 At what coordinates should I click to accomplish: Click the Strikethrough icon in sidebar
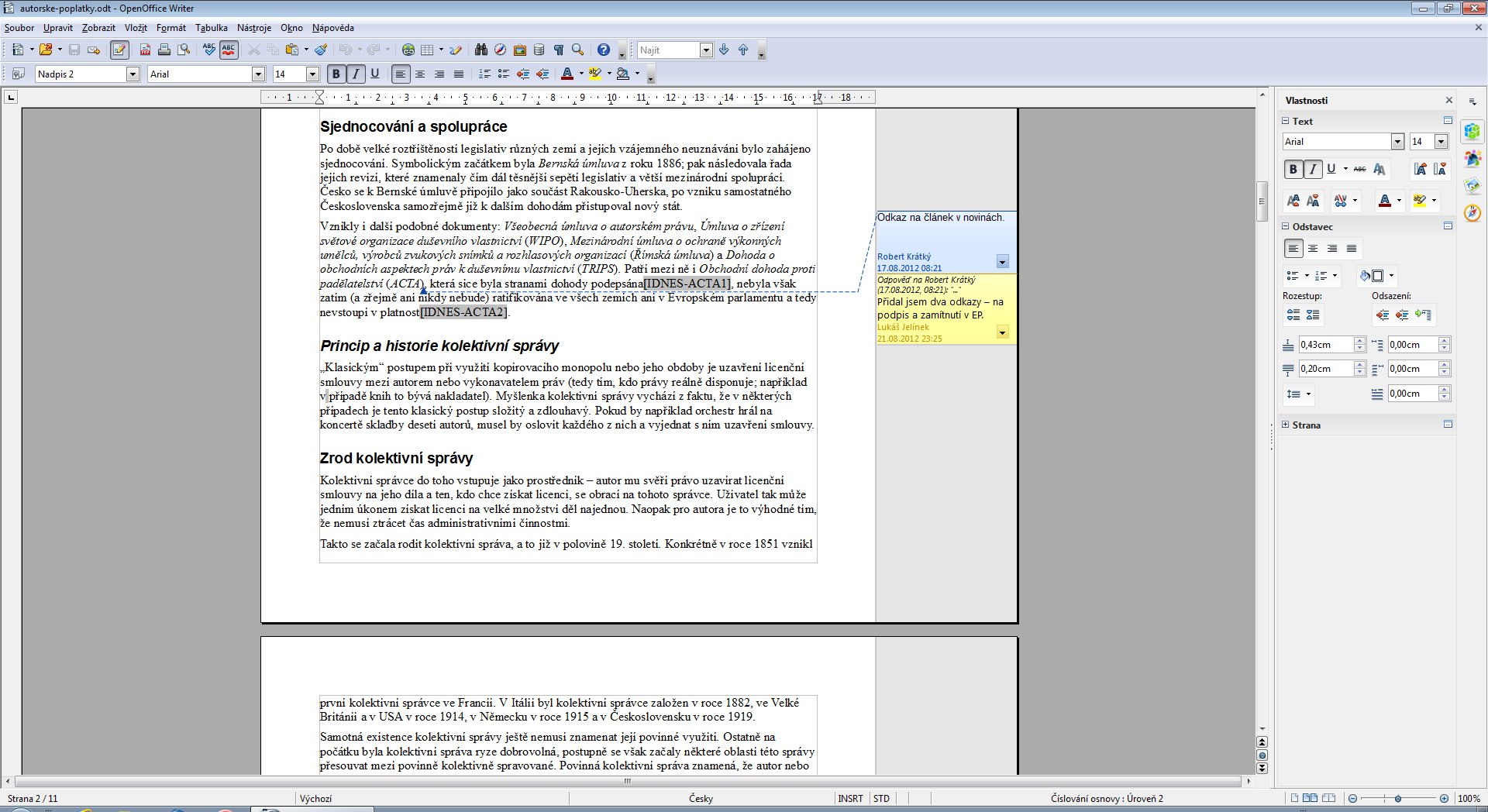[x=1360, y=169]
